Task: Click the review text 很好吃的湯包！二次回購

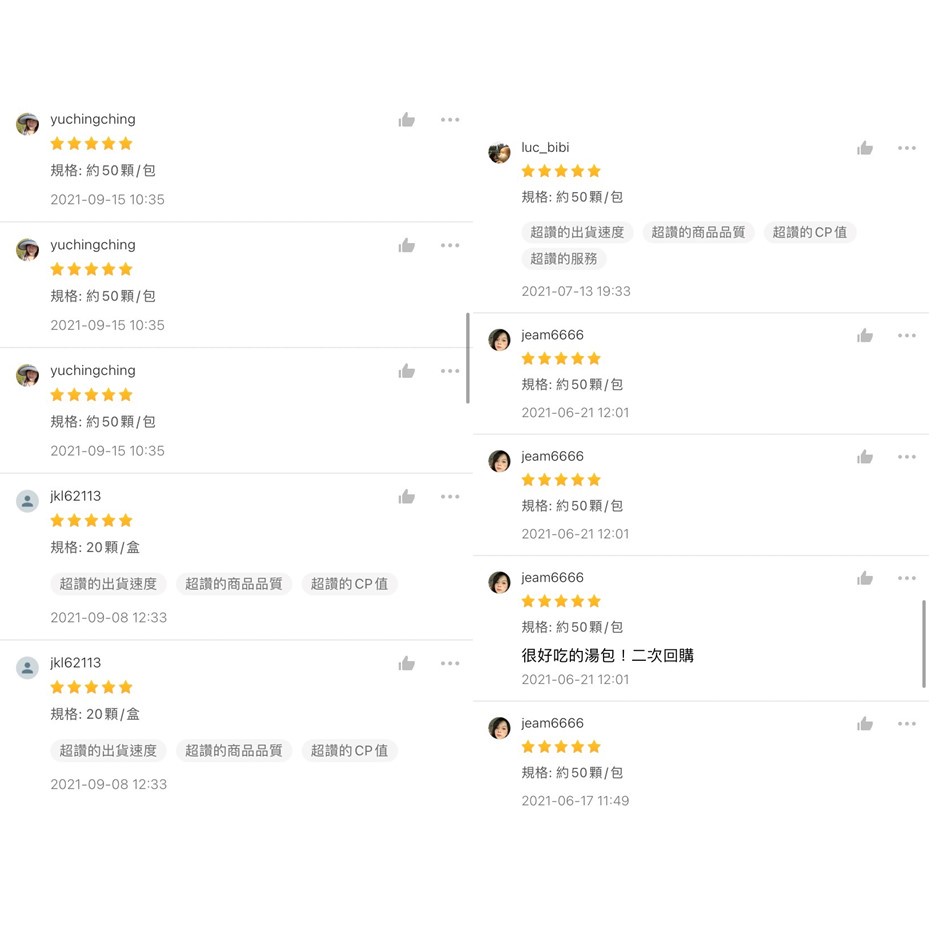Action: click(607, 656)
